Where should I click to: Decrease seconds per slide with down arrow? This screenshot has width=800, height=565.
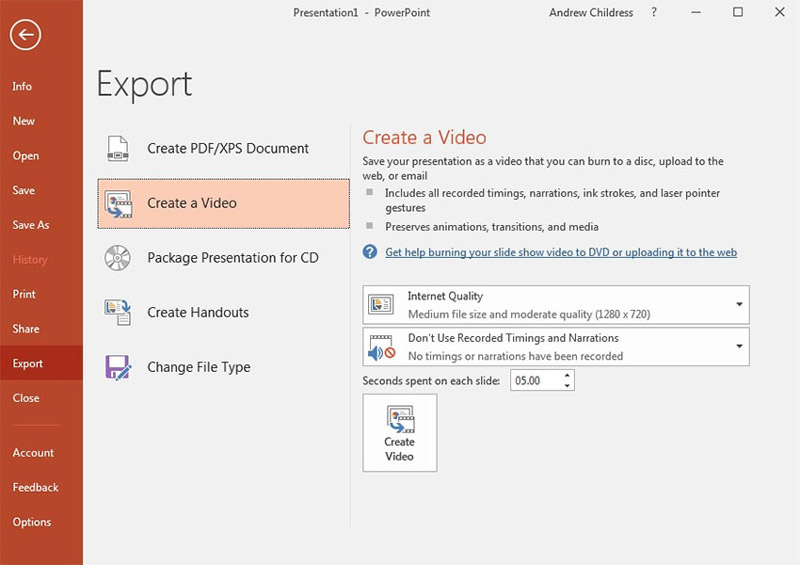[568, 386]
